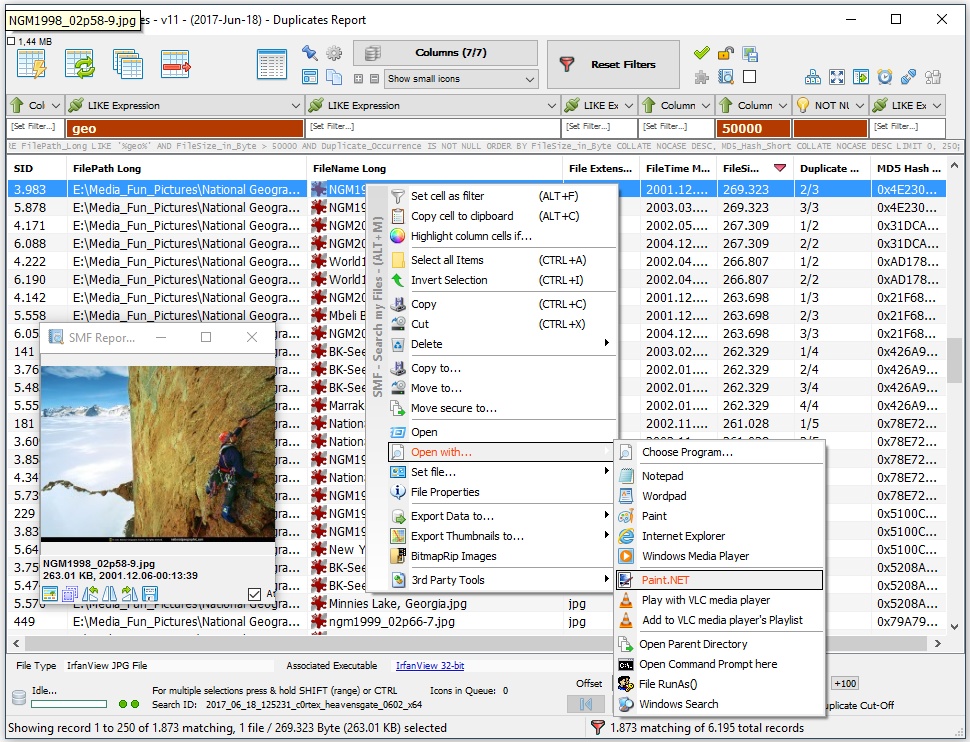This screenshot has height=742, width=970.
Task: Open the NOT NULL filter type dropdown
Action: 830,105
